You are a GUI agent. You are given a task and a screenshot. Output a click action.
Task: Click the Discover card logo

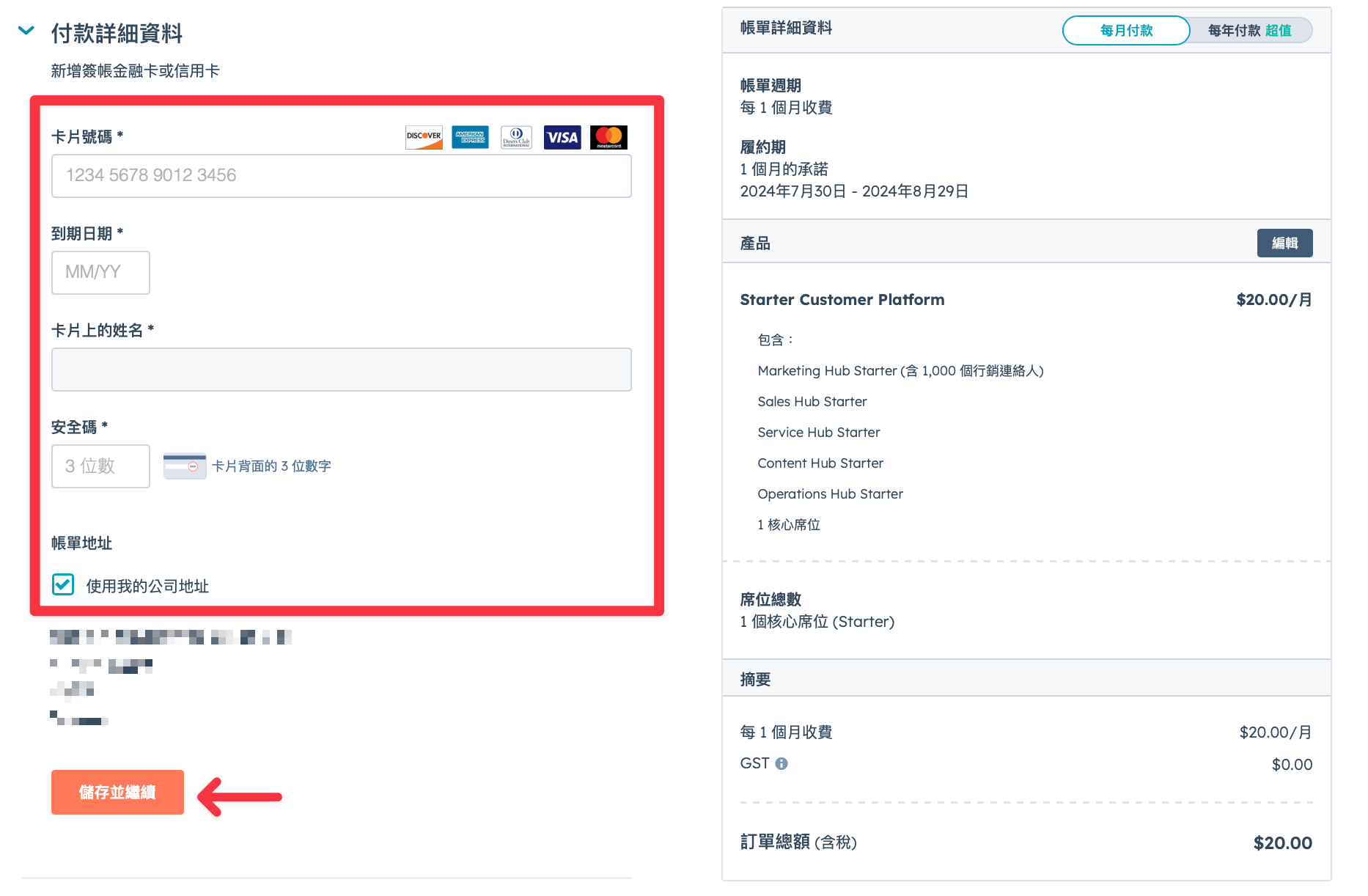click(424, 137)
